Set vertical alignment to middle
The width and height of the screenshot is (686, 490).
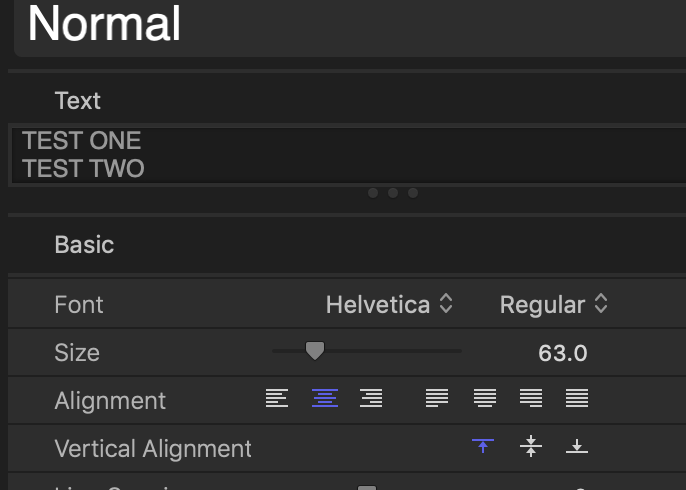(531, 447)
